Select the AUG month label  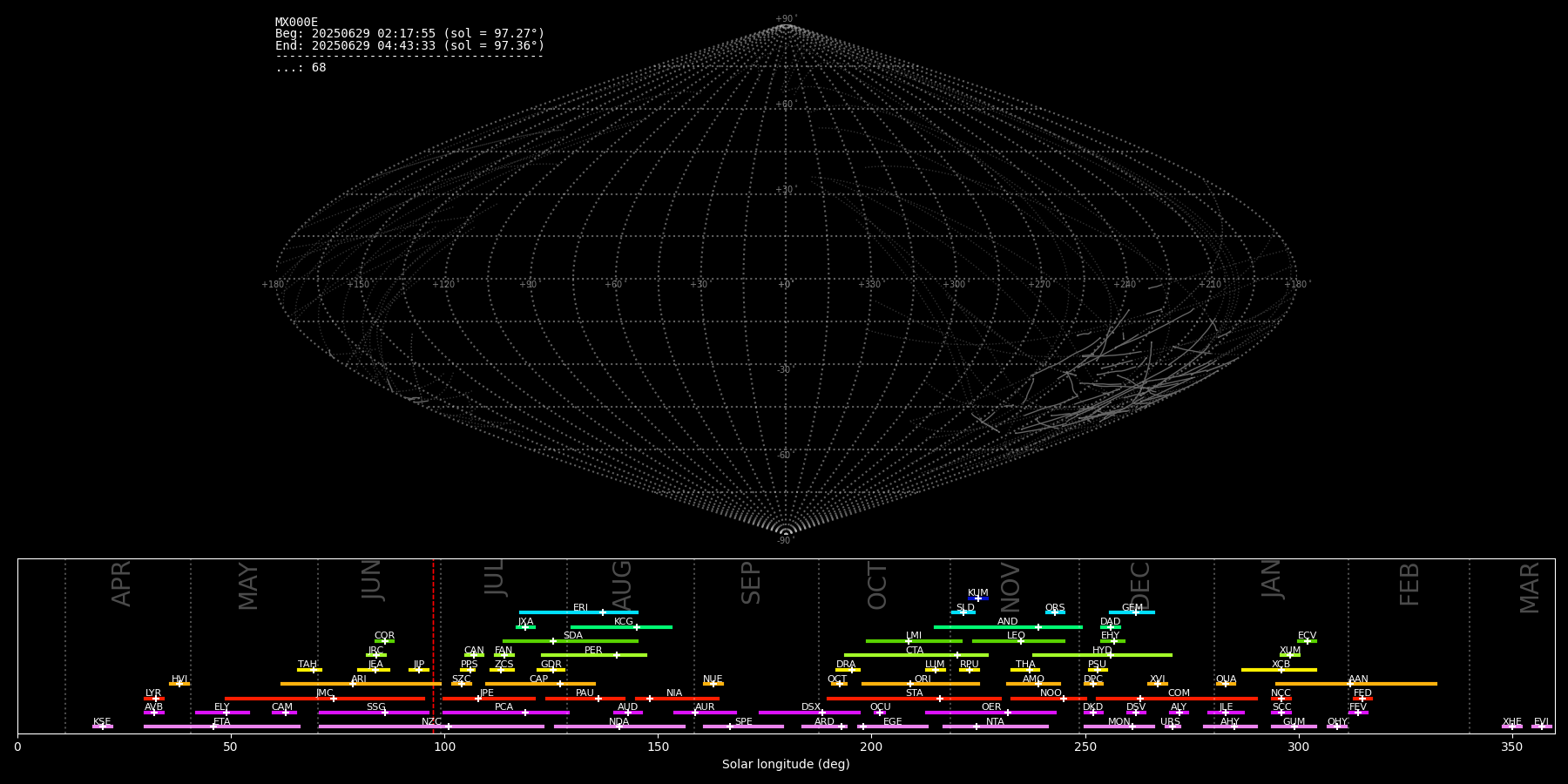(622, 585)
